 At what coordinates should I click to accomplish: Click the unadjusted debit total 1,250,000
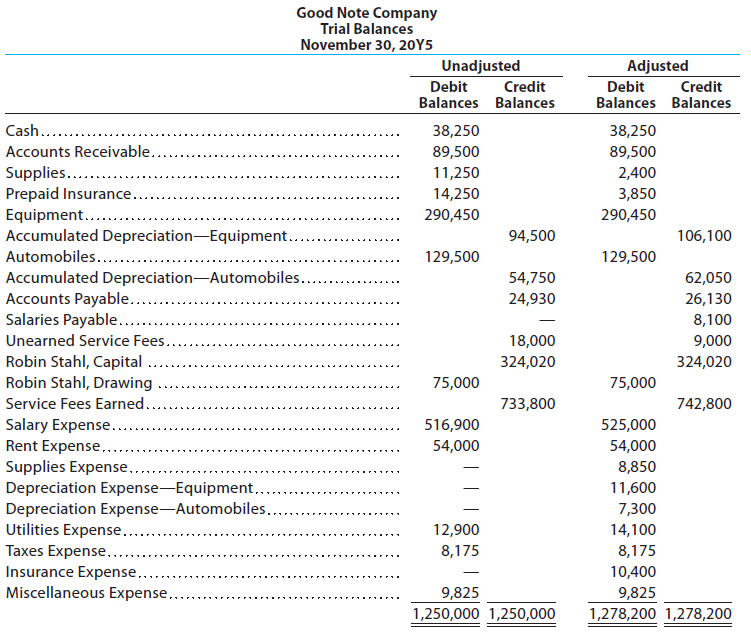(x=446, y=614)
